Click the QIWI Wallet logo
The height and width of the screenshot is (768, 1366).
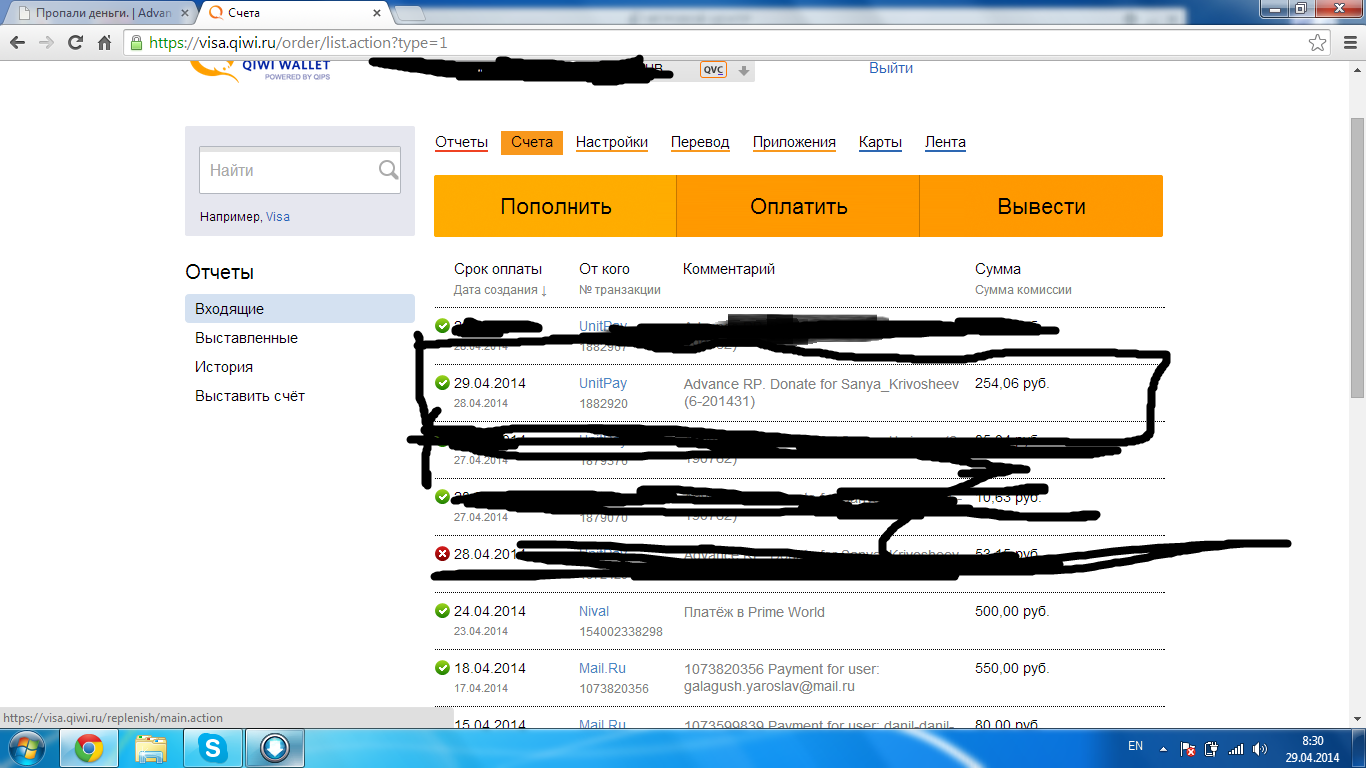(260, 70)
